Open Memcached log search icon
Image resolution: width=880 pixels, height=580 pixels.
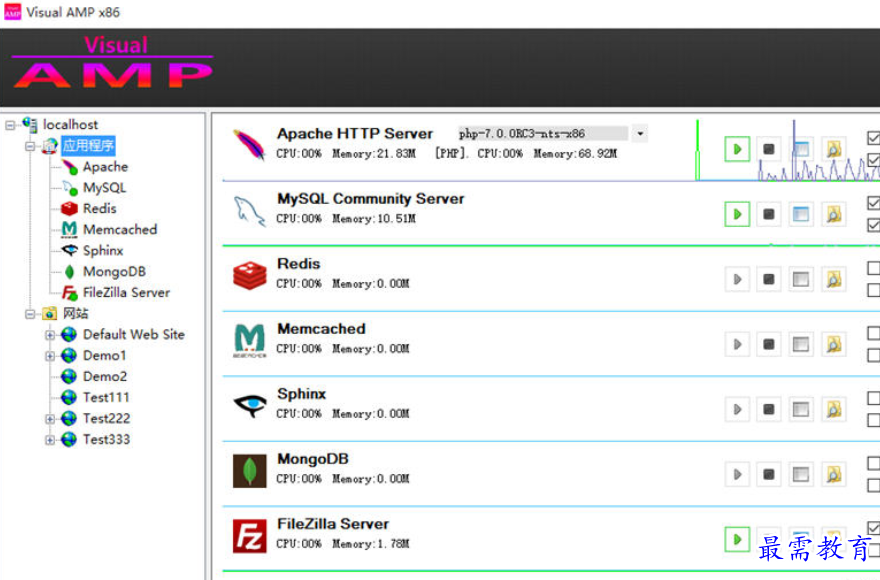(x=833, y=344)
